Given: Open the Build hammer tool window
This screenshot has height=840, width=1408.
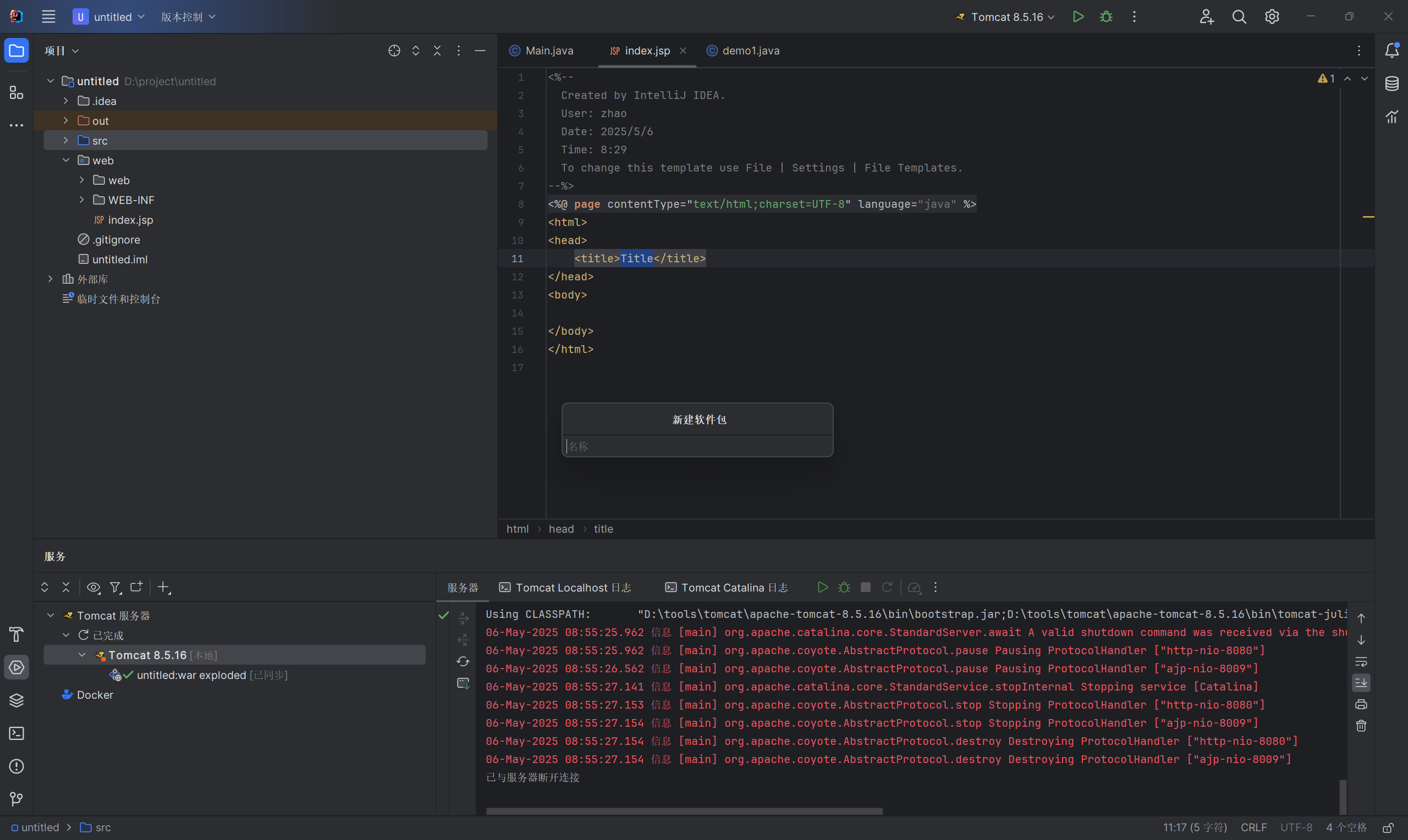Looking at the screenshot, I should tap(16, 634).
